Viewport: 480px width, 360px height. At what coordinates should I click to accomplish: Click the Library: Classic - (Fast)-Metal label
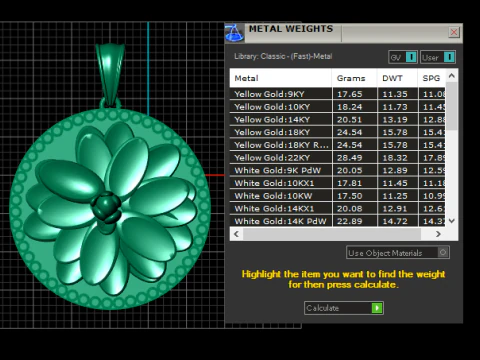(x=283, y=56)
